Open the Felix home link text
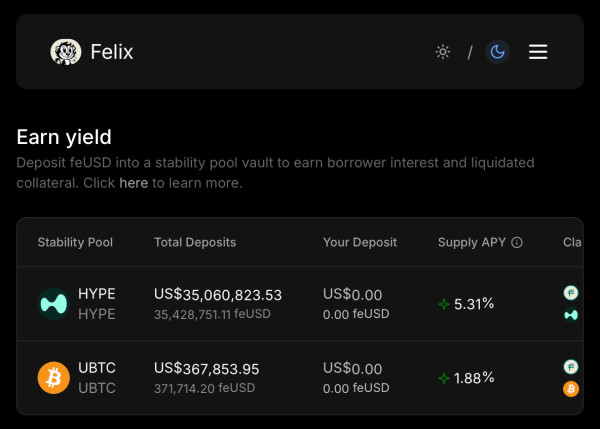This screenshot has height=429, width=600. tap(111, 52)
